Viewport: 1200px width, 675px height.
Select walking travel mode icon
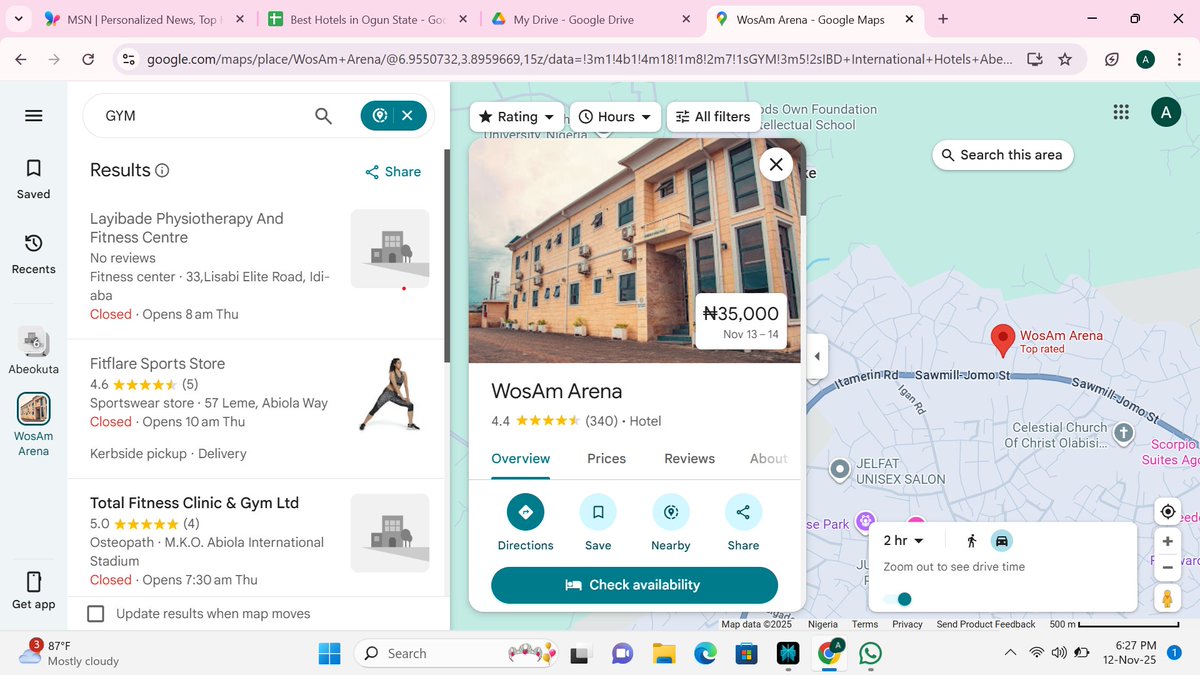click(x=971, y=540)
